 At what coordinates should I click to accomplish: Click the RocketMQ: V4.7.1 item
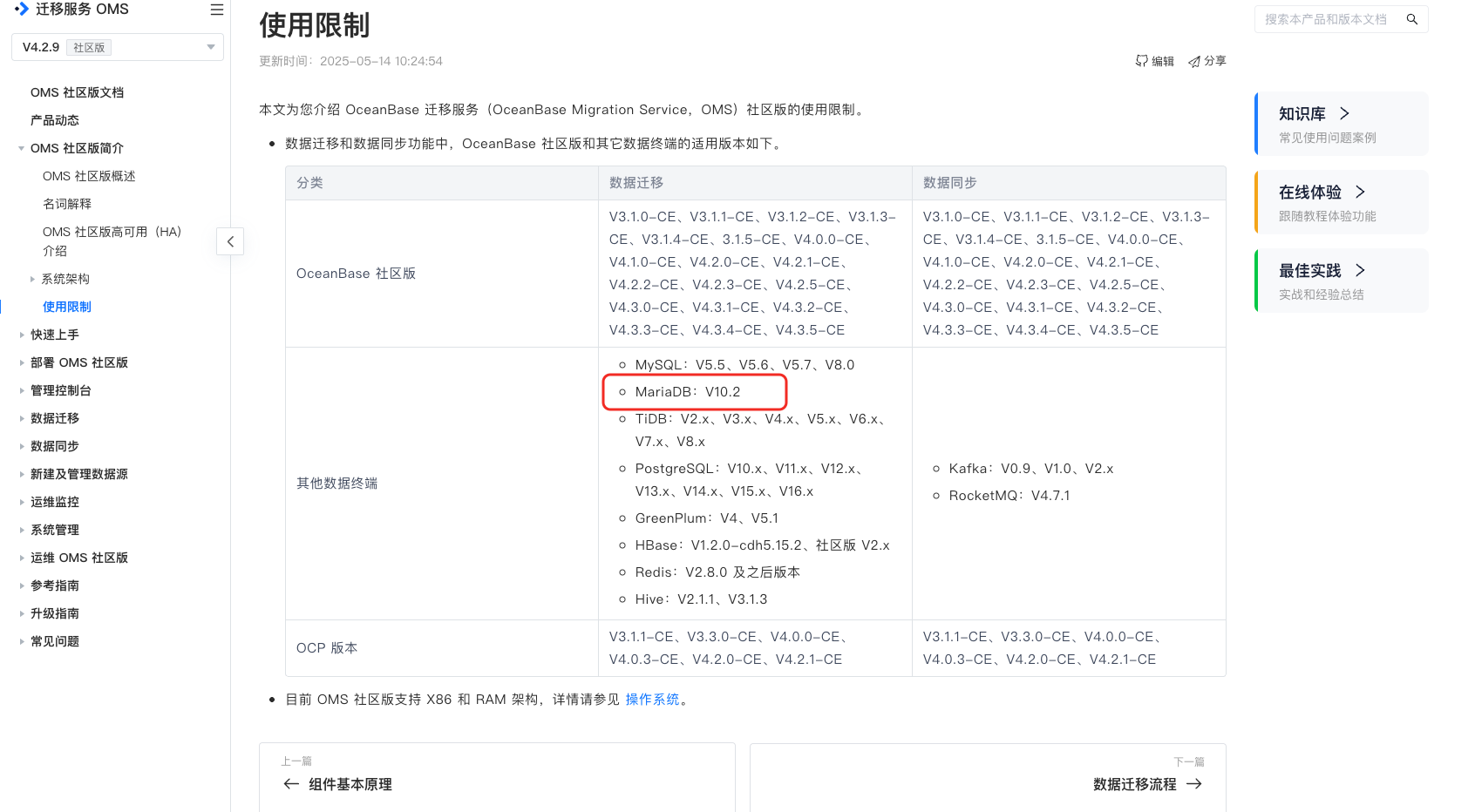point(1009,496)
